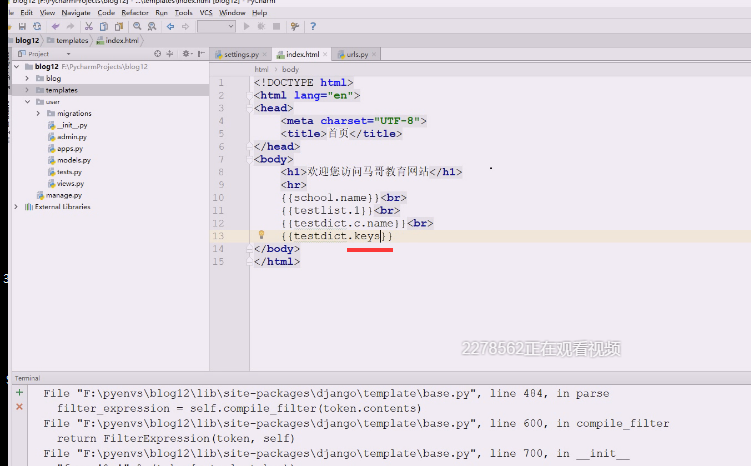Close the settings.py tab

[264, 54]
